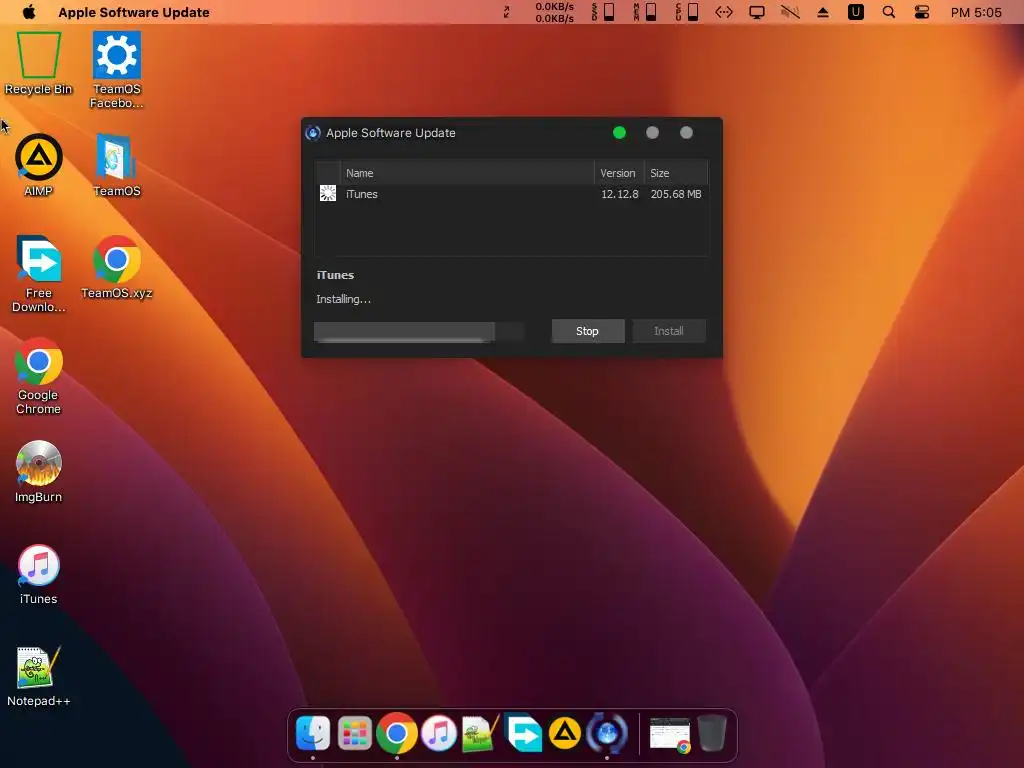Click the network arrows icon in menu bar

[x=724, y=12]
